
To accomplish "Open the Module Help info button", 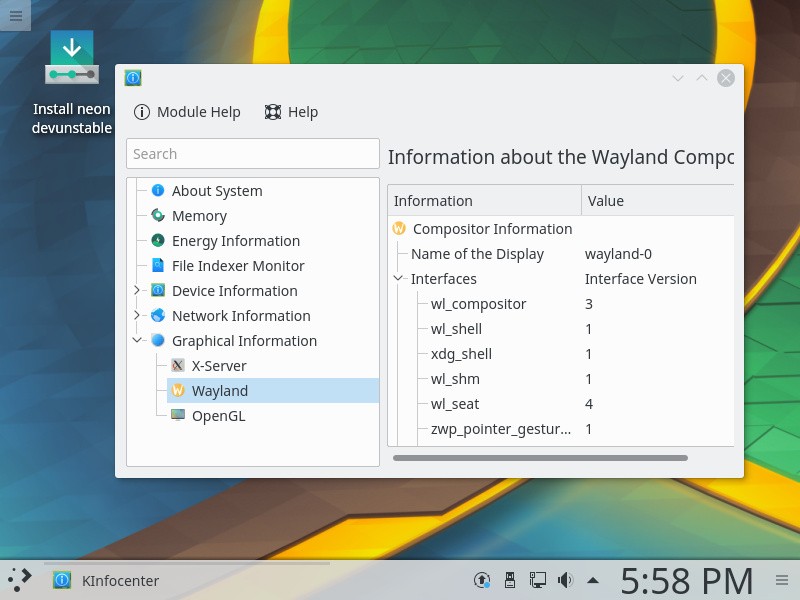I will coord(187,112).
